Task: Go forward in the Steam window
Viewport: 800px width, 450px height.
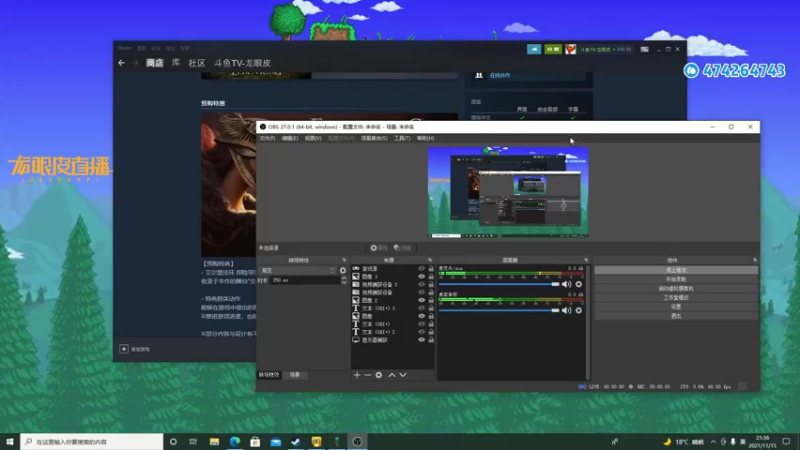Action: coord(135,63)
